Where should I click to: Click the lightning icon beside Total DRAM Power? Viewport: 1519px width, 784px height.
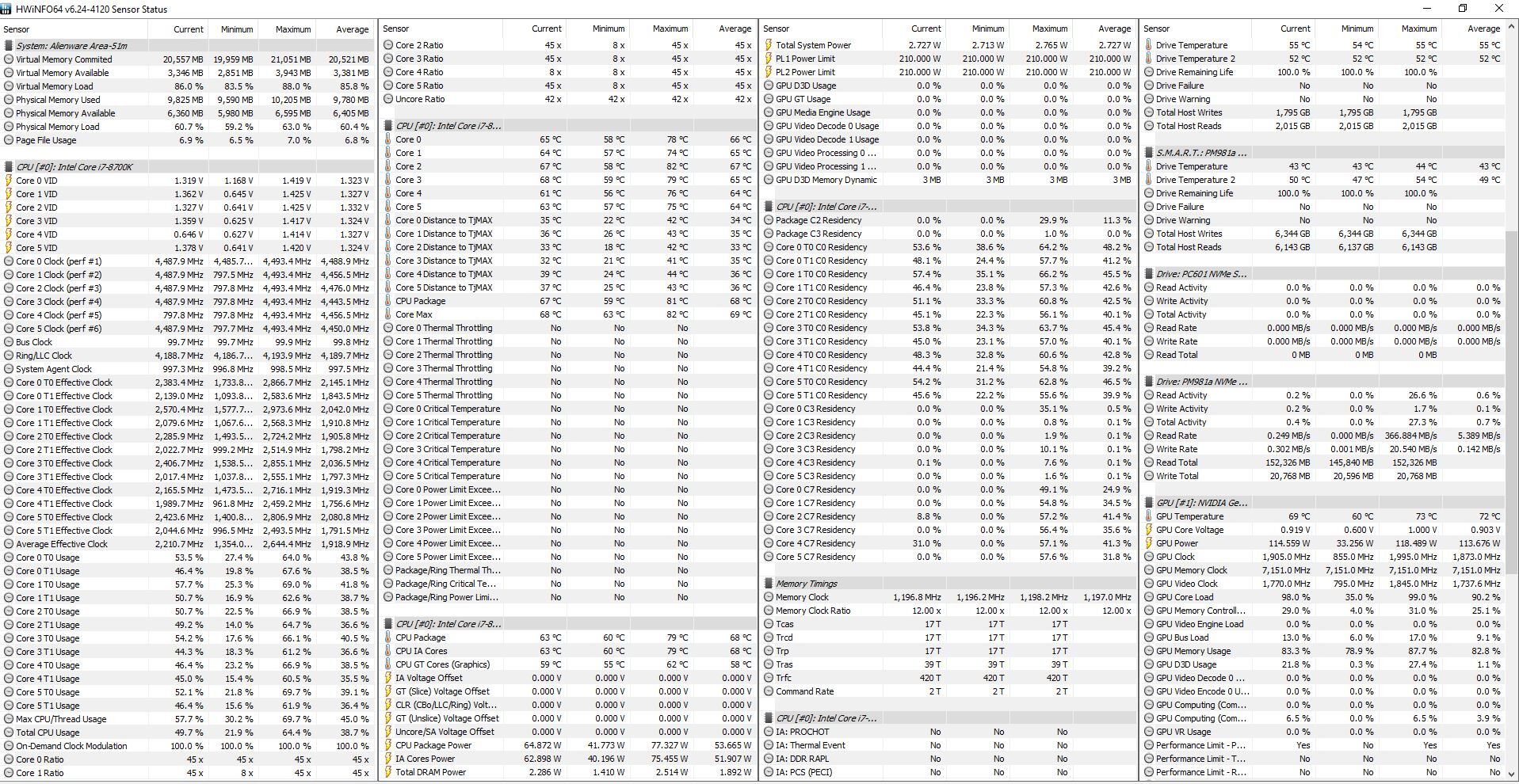point(388,772)
